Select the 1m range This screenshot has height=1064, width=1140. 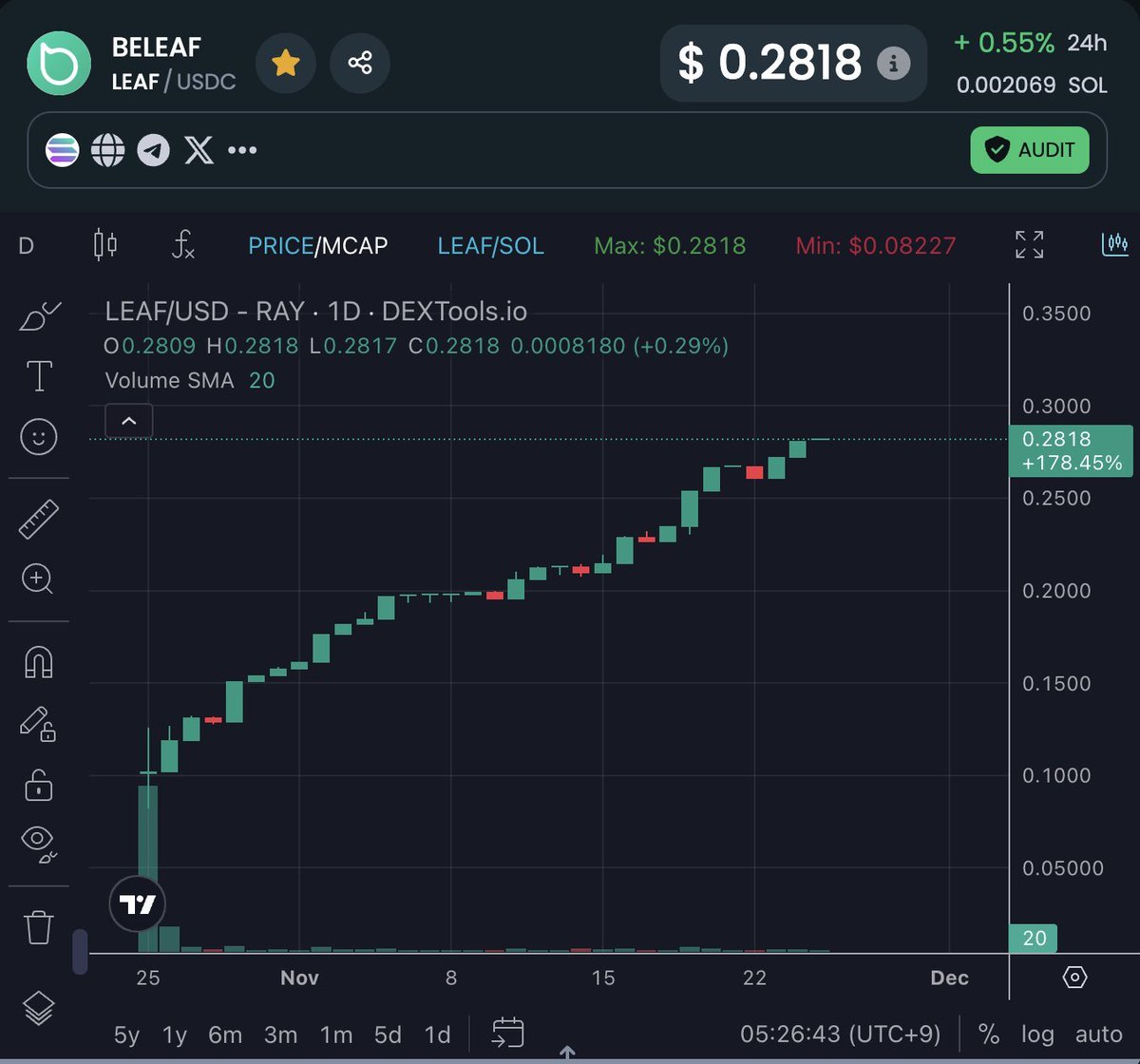[x=335, y=1035]
